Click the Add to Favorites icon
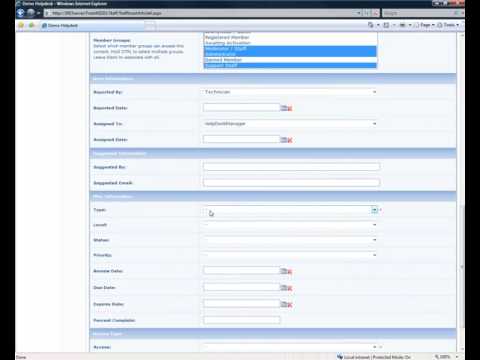The height and width of the screenshot is (360, 480). tap(31, 25)
